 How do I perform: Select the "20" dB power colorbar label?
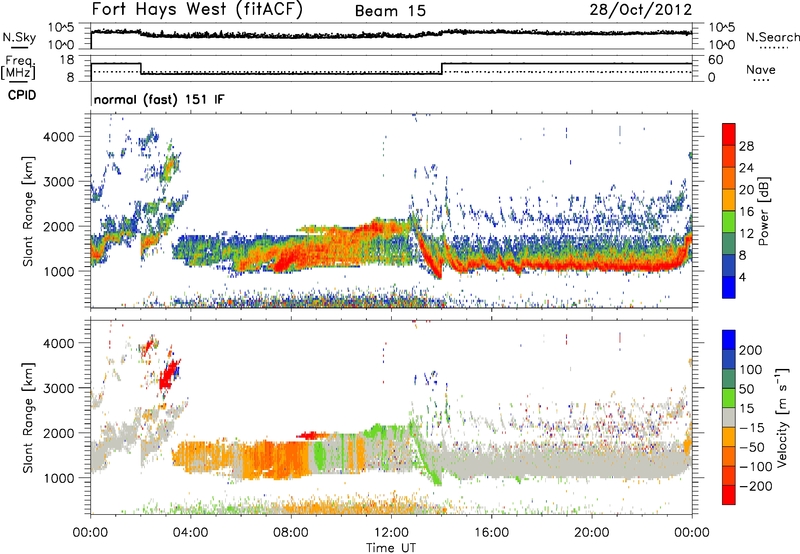click(746, 190)
